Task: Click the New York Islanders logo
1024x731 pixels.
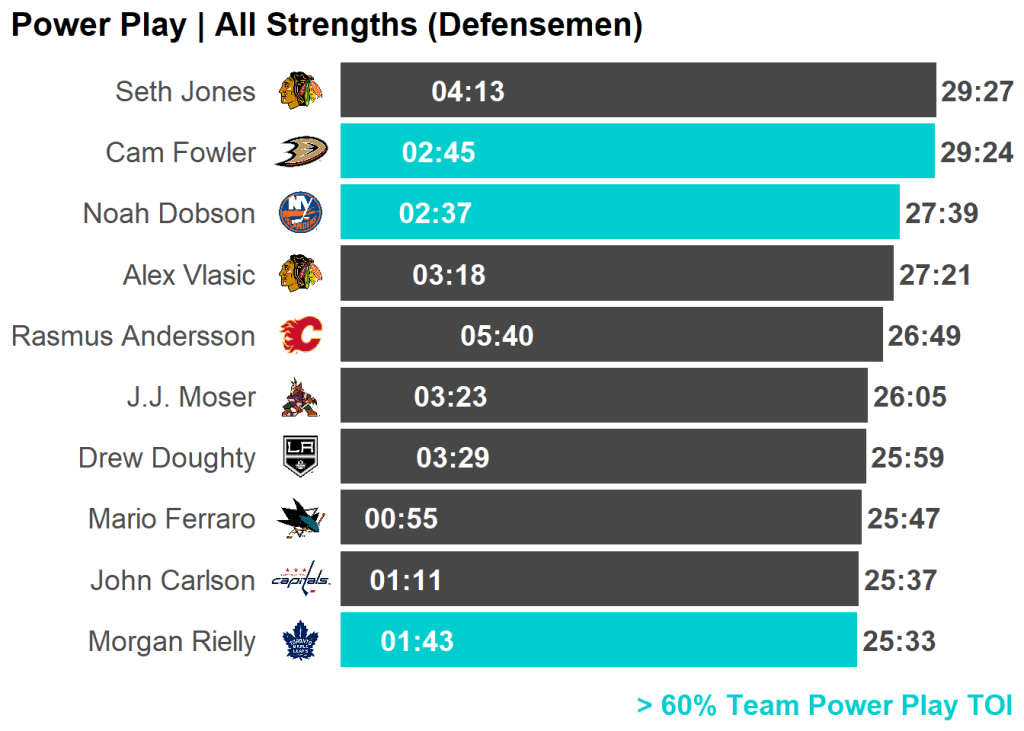Action: click(x=300, y=213)
